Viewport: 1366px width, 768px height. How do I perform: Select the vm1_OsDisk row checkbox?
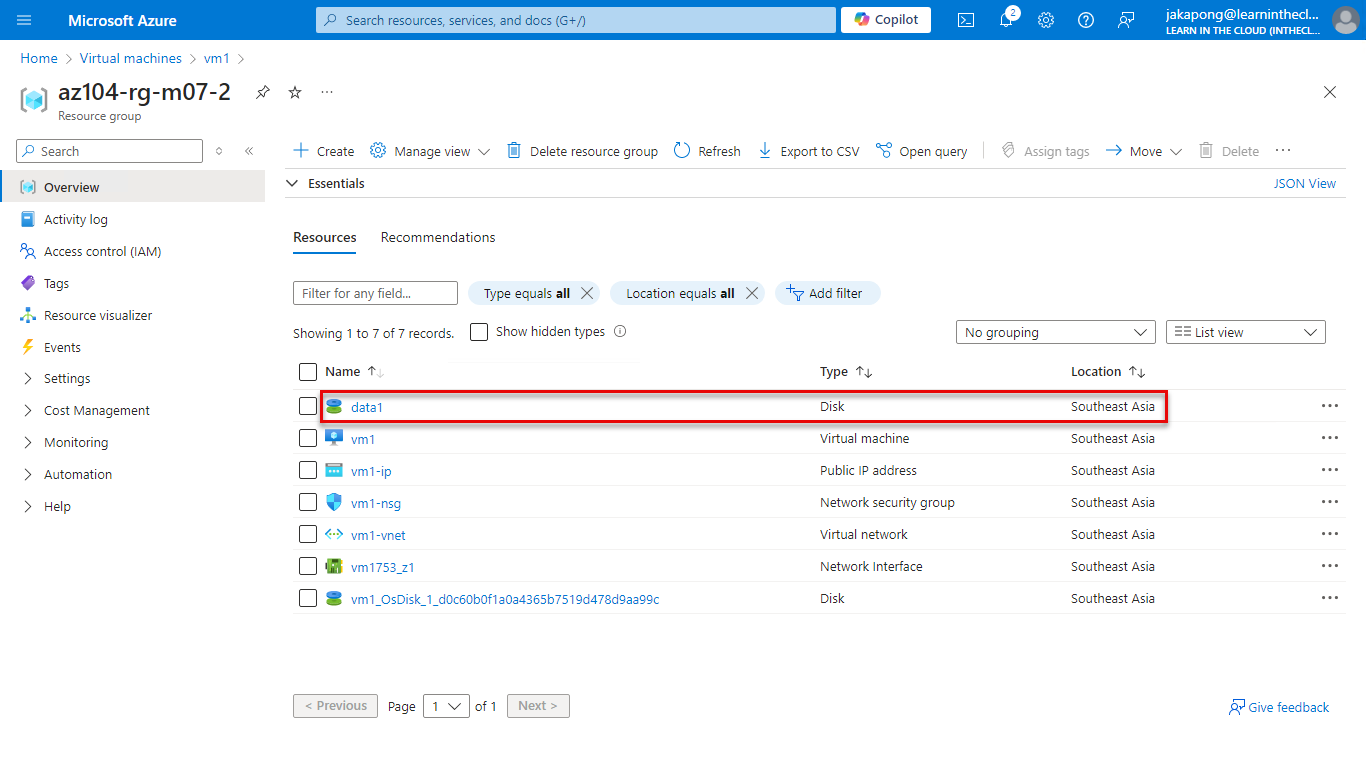click(308, 598)
